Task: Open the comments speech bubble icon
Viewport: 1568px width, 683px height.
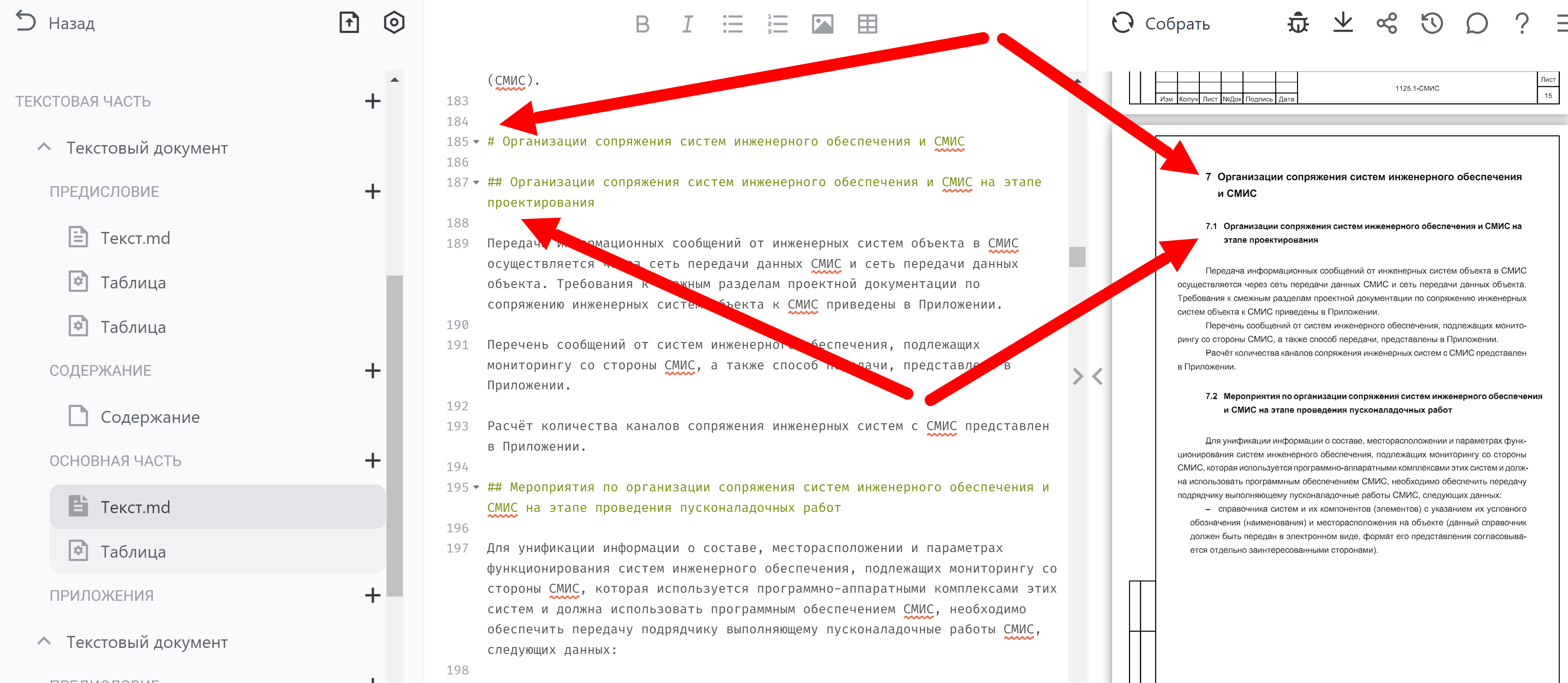Action: coord(1477,23)
